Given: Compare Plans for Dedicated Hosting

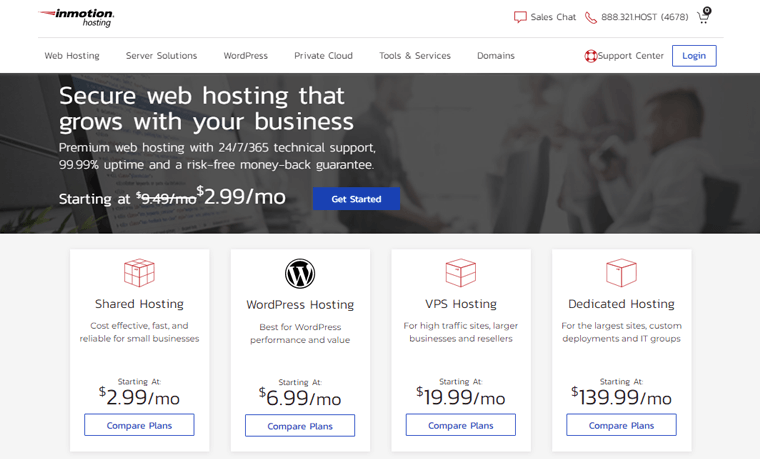Looking at the screenshot, I should click(x=621, y=425).
